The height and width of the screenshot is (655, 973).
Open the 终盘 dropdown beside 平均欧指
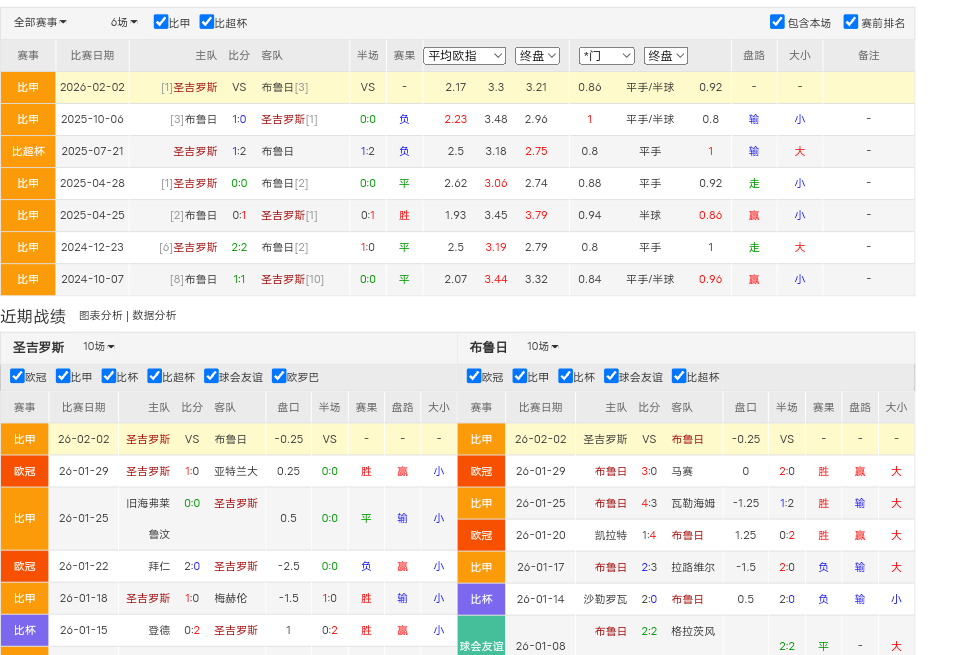point(537,56)
